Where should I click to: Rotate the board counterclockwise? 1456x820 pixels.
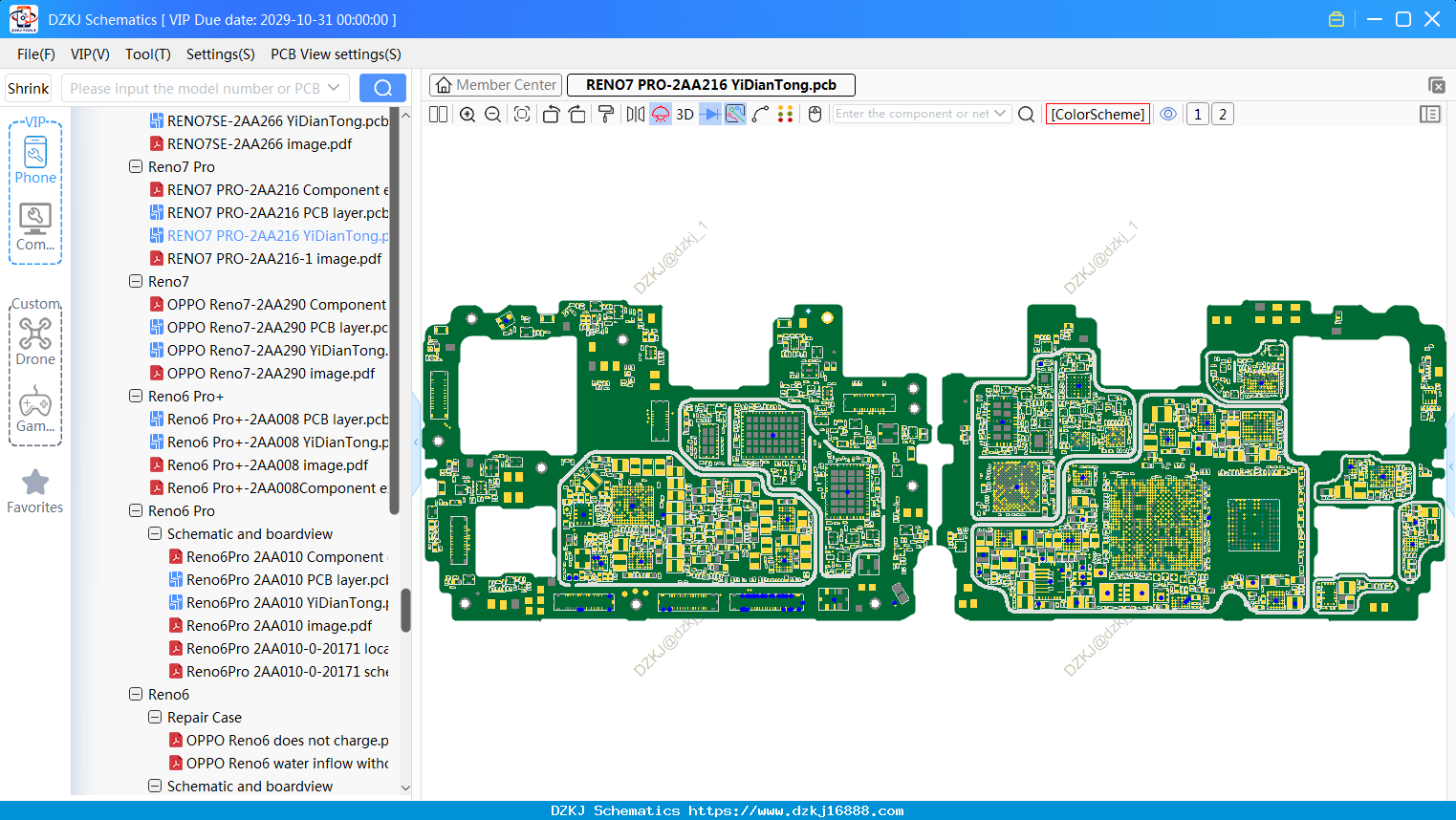click(x=551, y=114)
